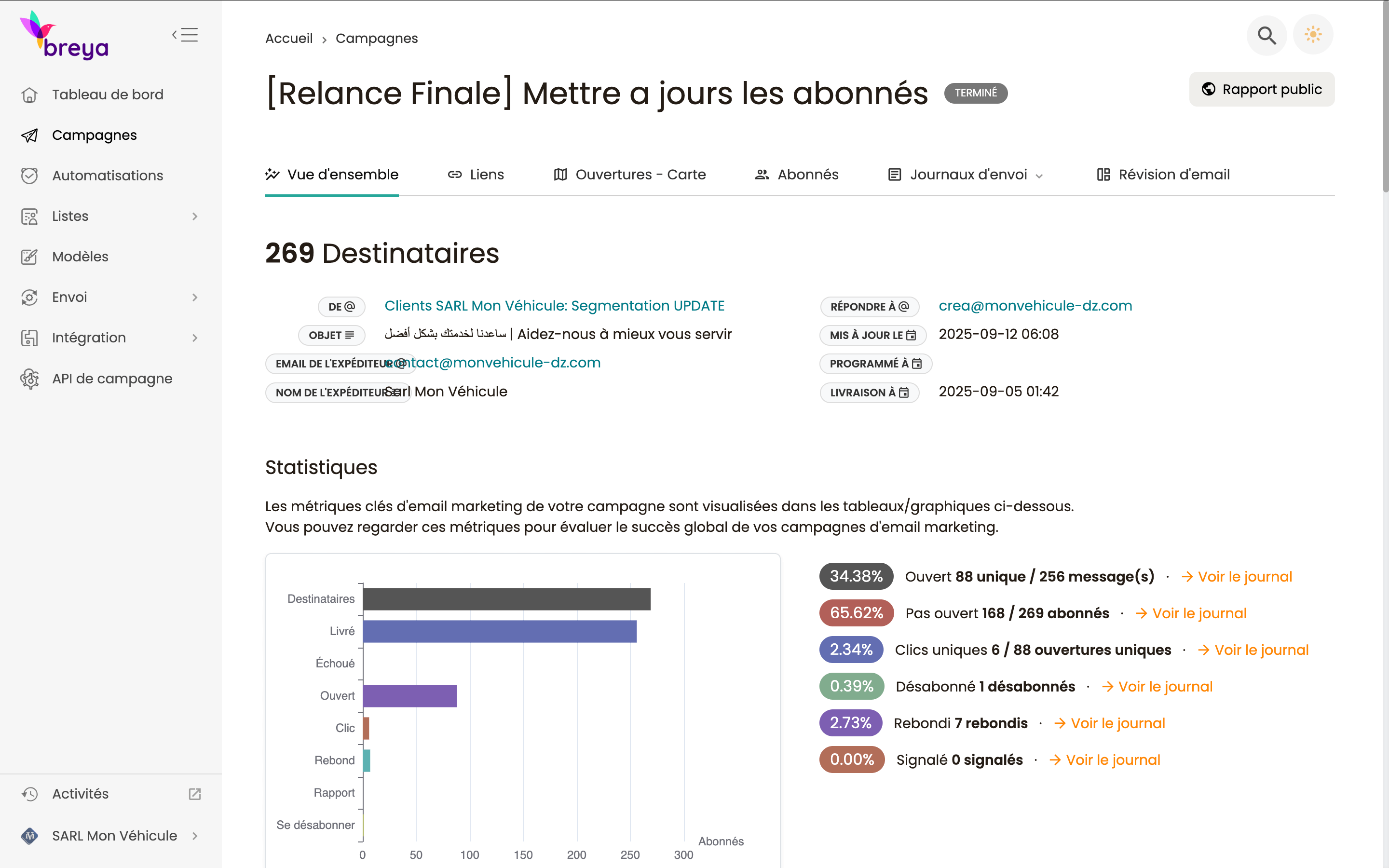Switch to the Liens tab
Image resolution: width=1389 pixels, height=868 pixels.
(476, 175)
